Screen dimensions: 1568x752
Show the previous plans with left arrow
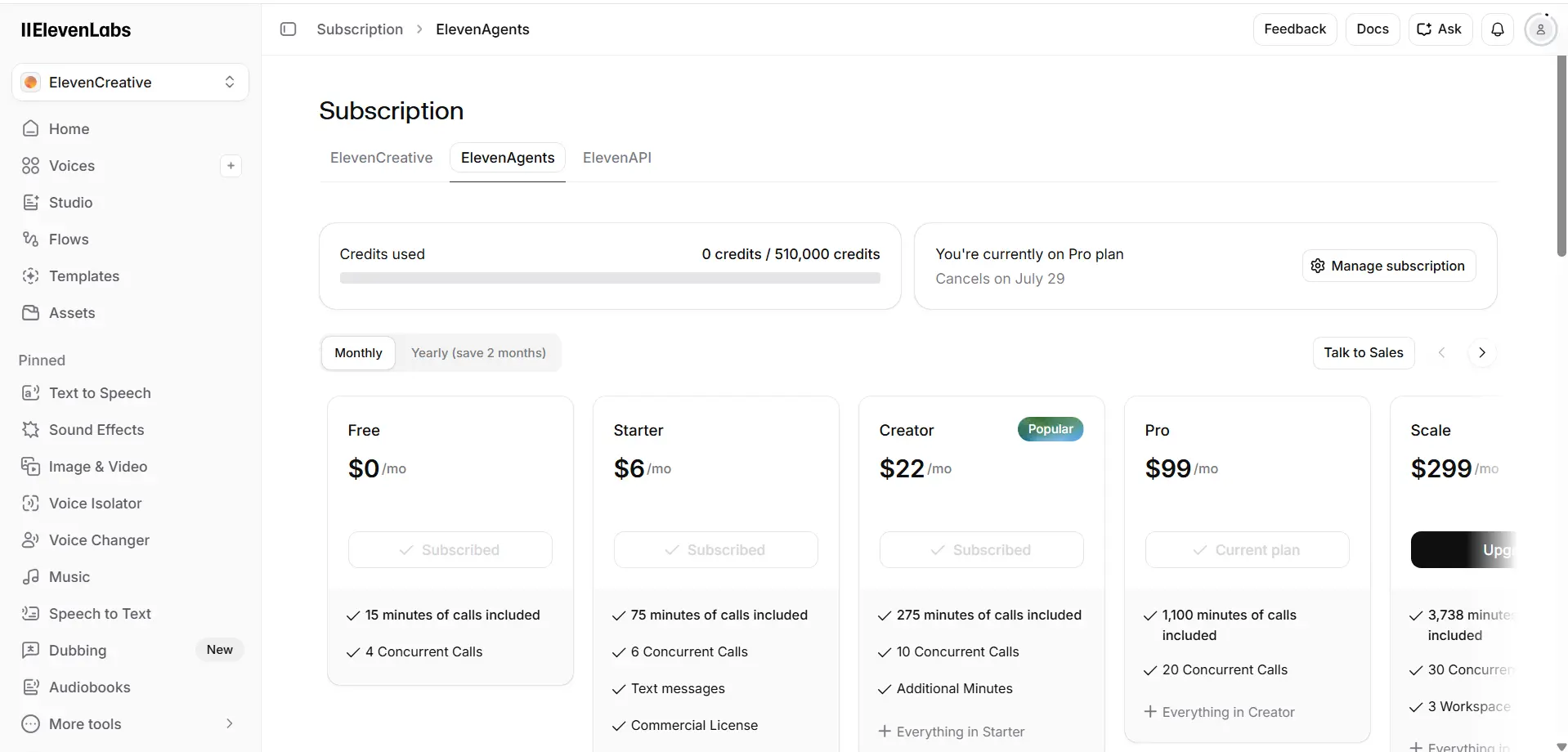1442,353
